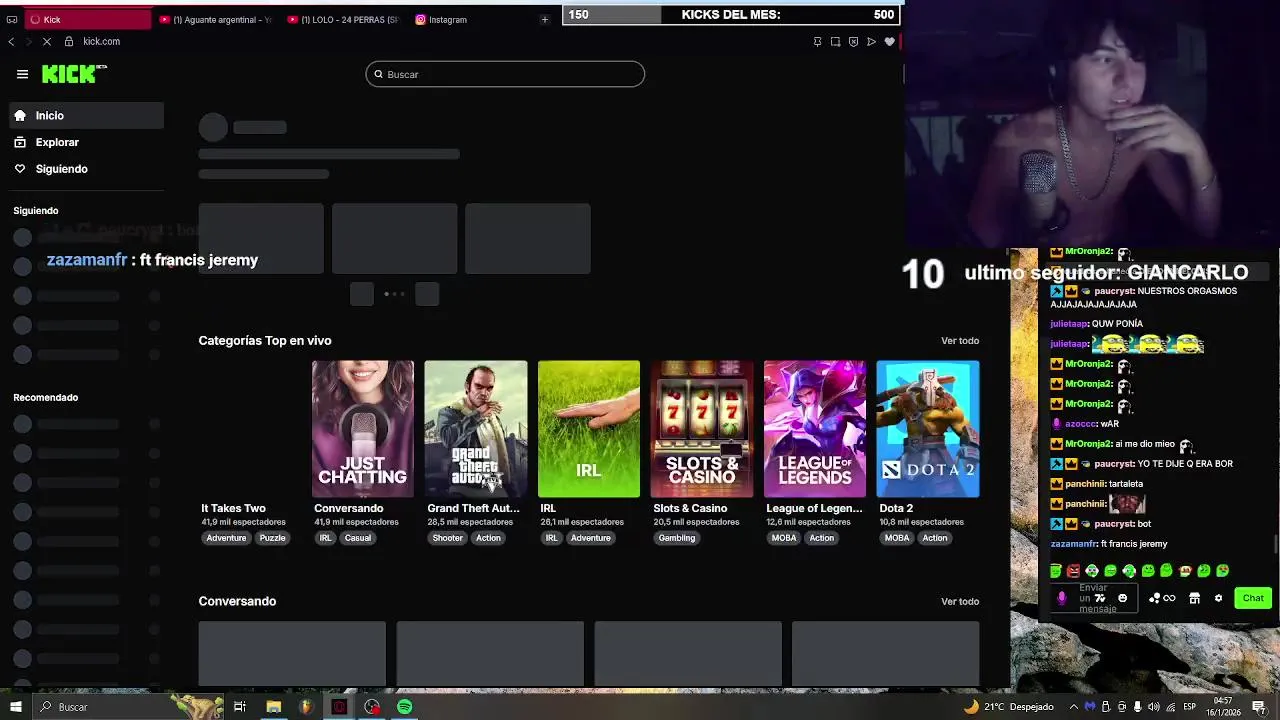Open chat settings gear icon

[1218, 598]
